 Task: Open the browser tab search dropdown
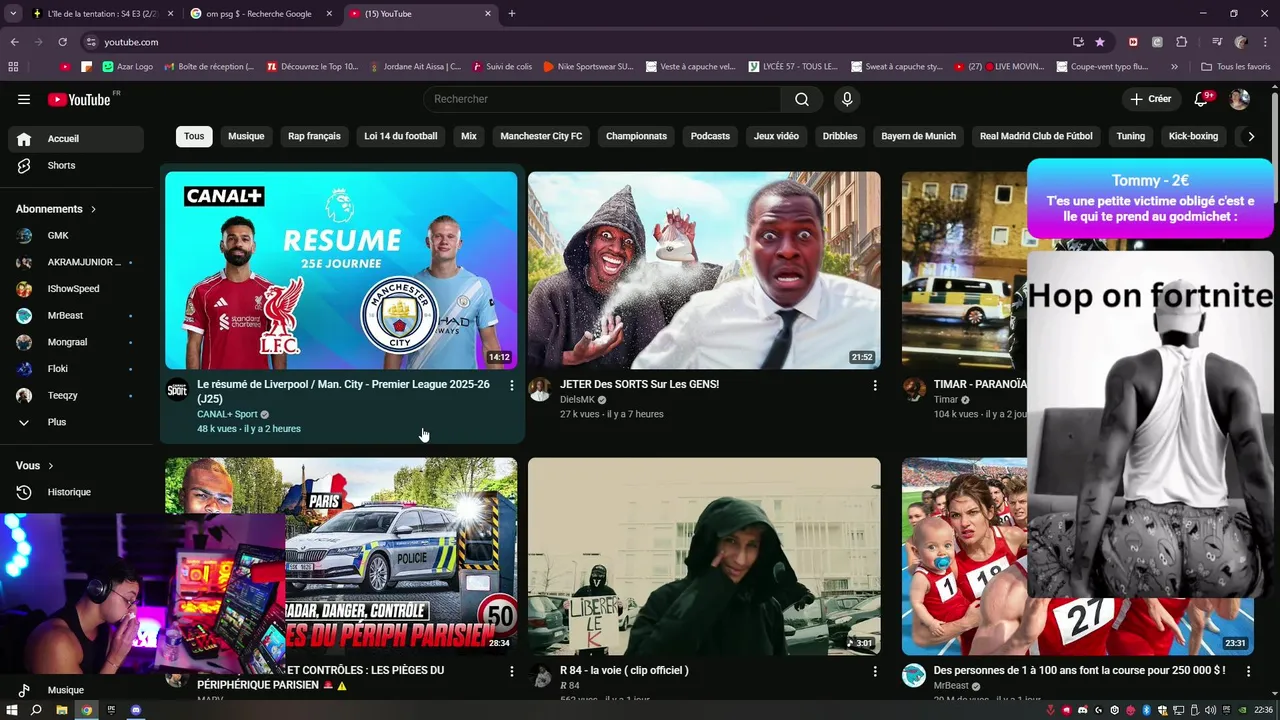pyautogui.click(x=13, y=13)
